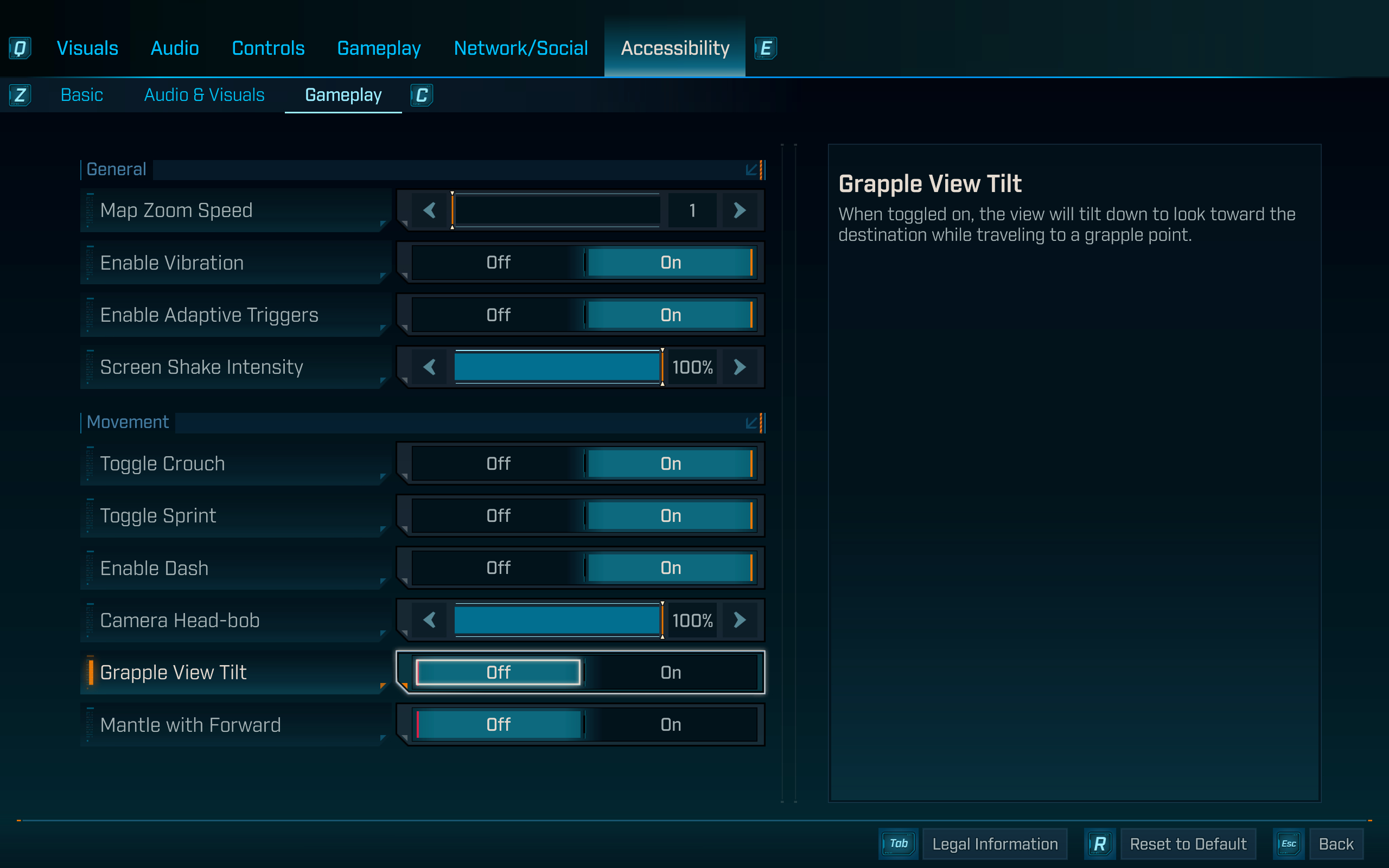This screenshot has width=1389, height=868.
Task: Turn off Enable Vibration
Action: [497, 263]
